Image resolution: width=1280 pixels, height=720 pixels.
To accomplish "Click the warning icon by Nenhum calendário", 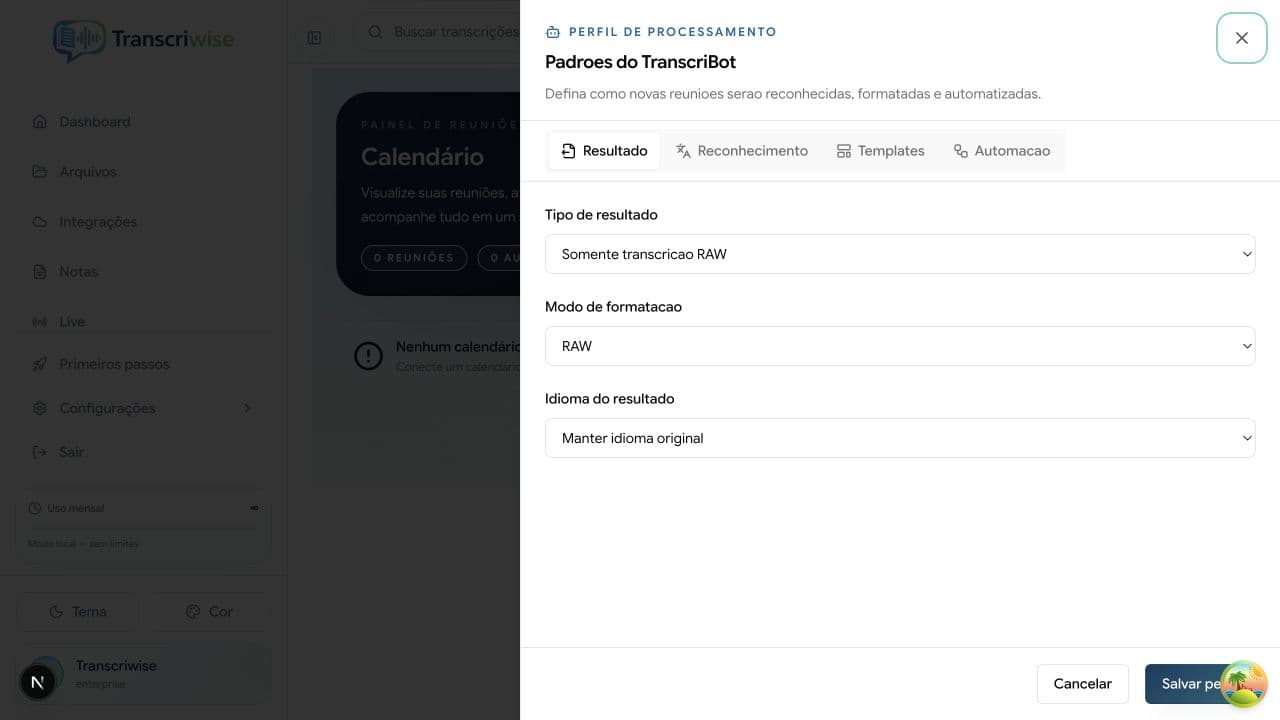I will click(368, 355).
